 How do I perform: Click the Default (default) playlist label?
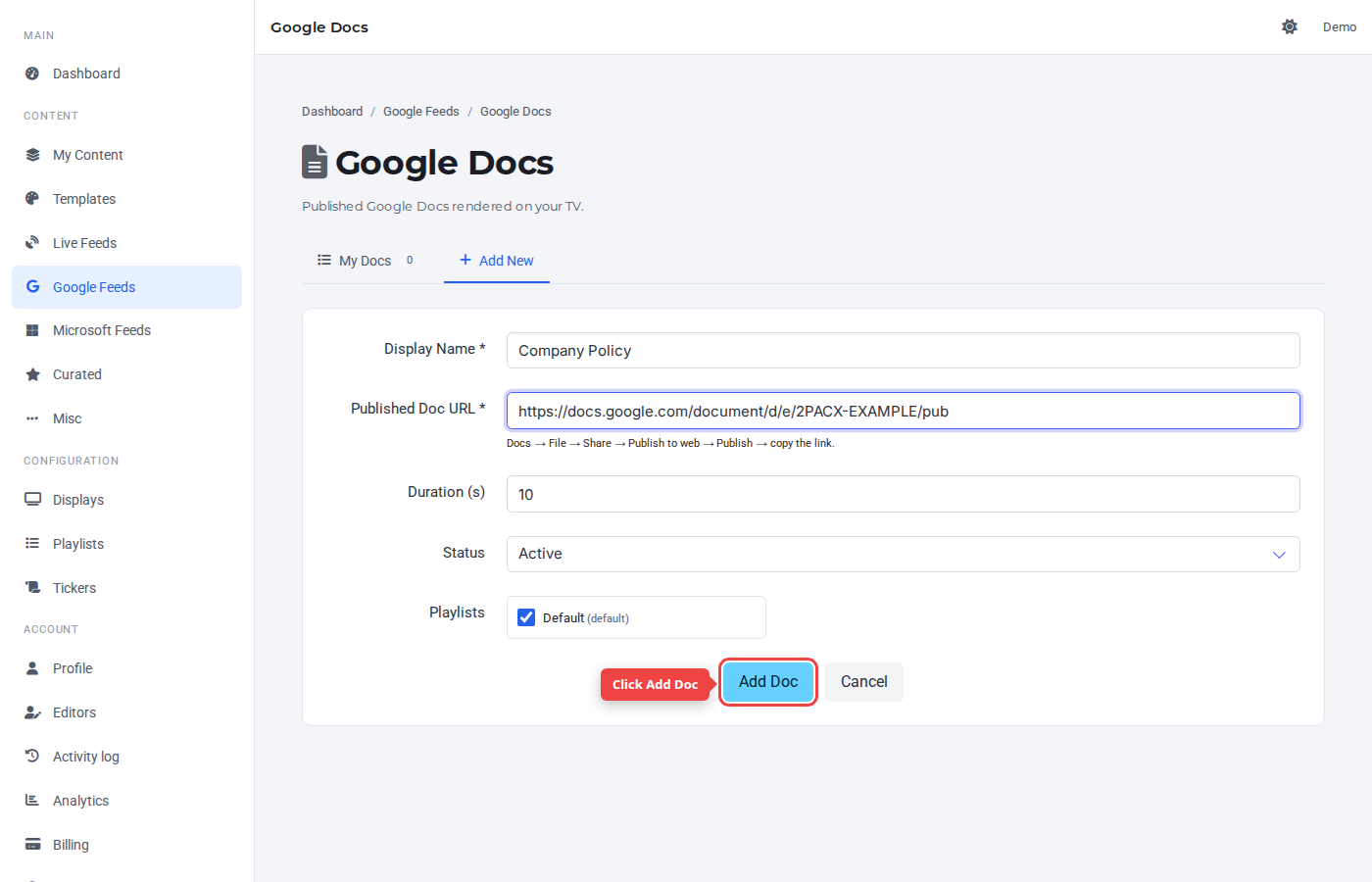click(x=586, y=618)
